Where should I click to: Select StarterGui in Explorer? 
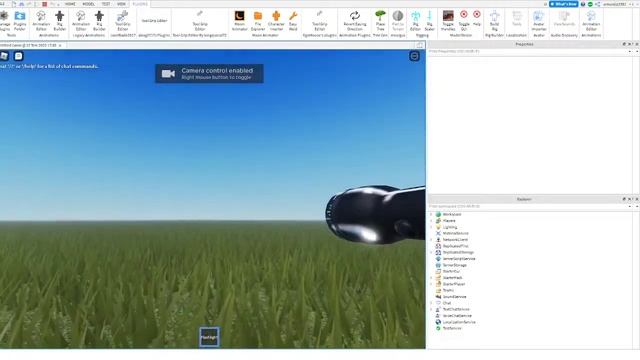click(x=451, y=271)
